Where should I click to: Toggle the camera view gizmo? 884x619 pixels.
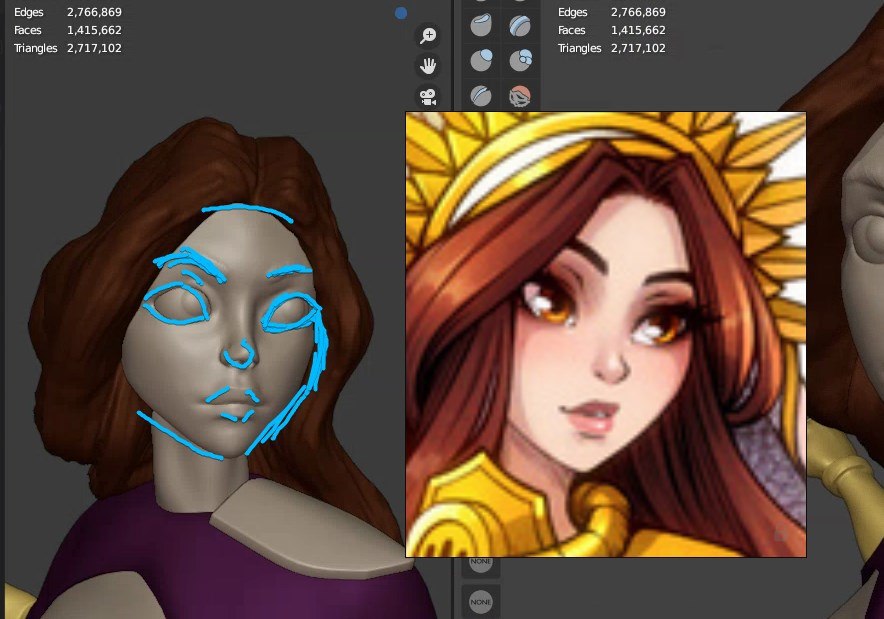pos(428,96)
